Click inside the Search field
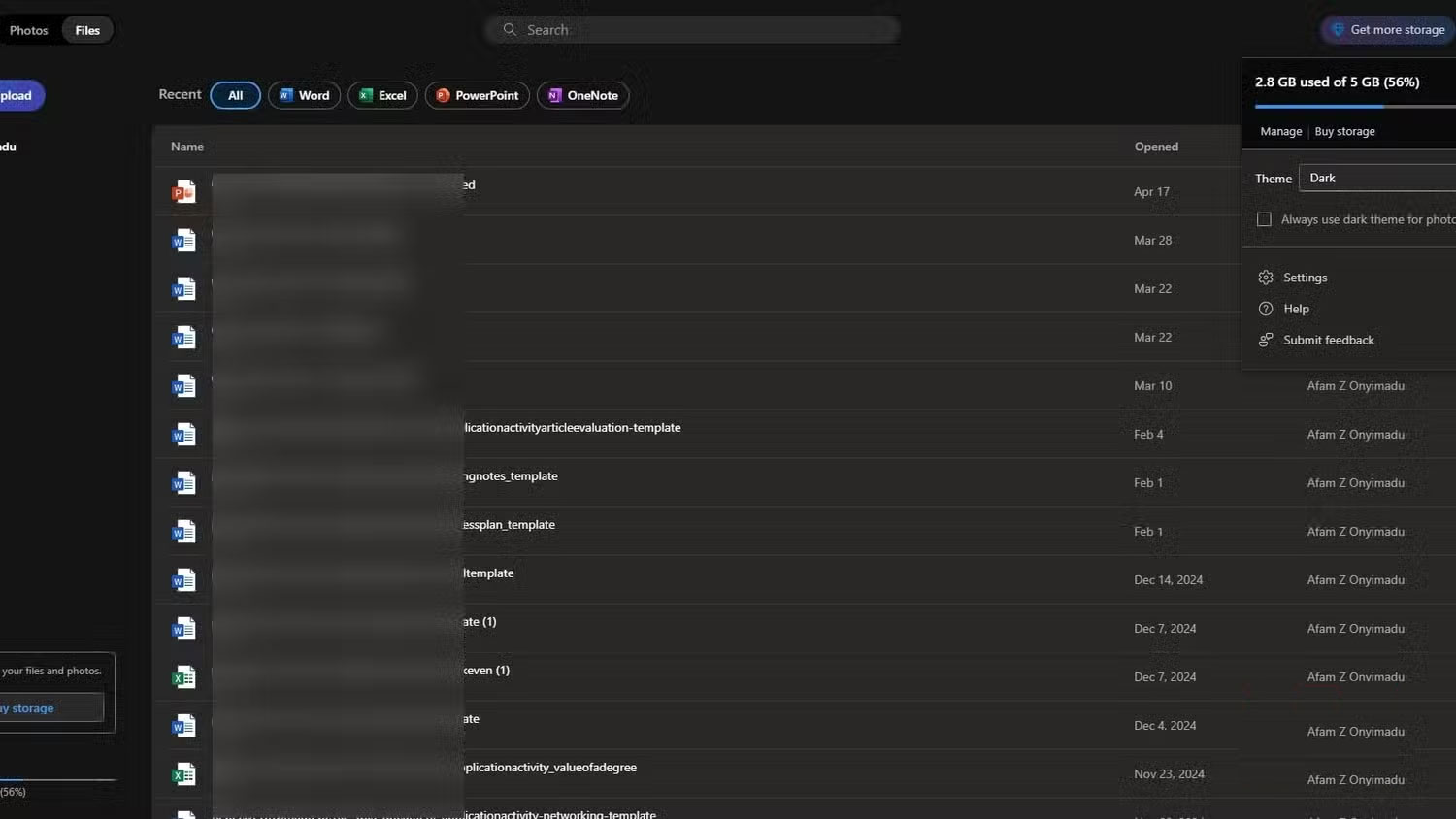Viewport: 1456px width, 819px height. click(x=679, y=29)
